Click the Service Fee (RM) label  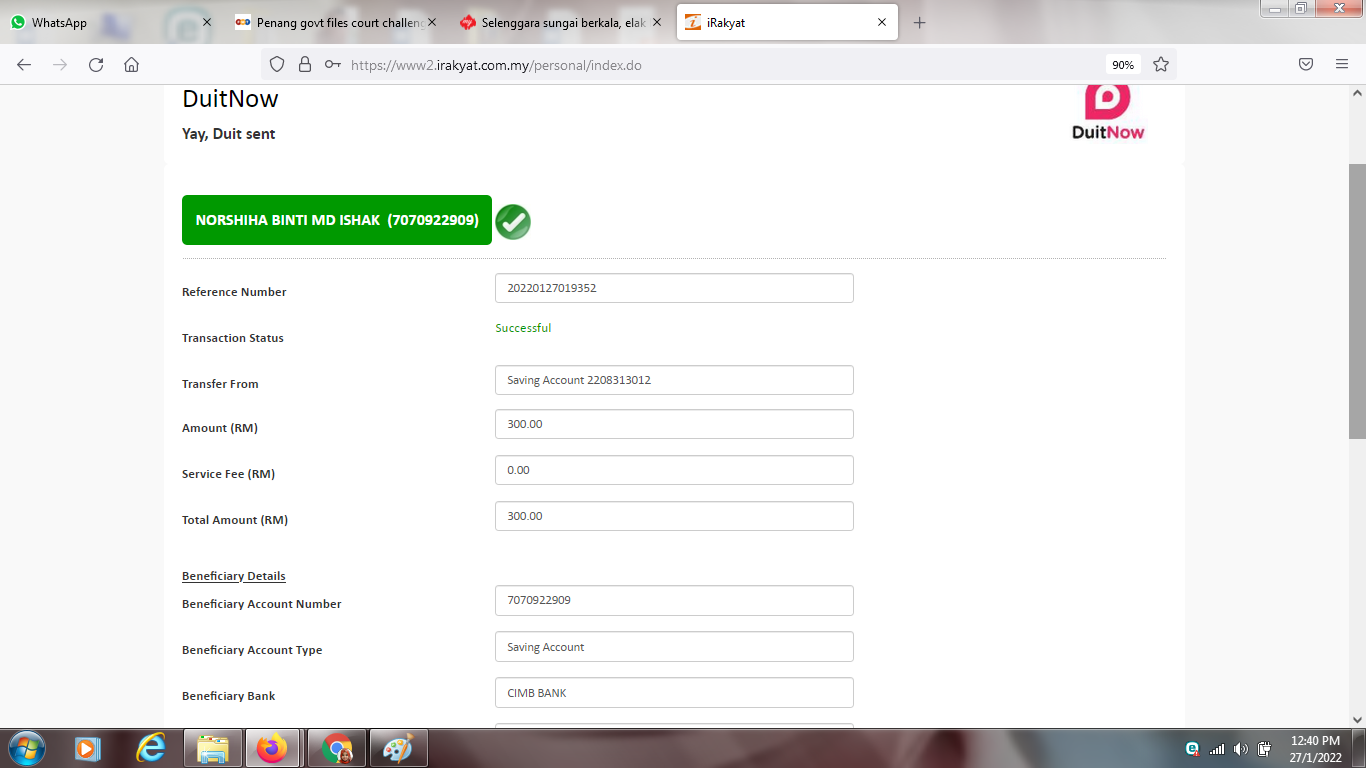point(228,474)
